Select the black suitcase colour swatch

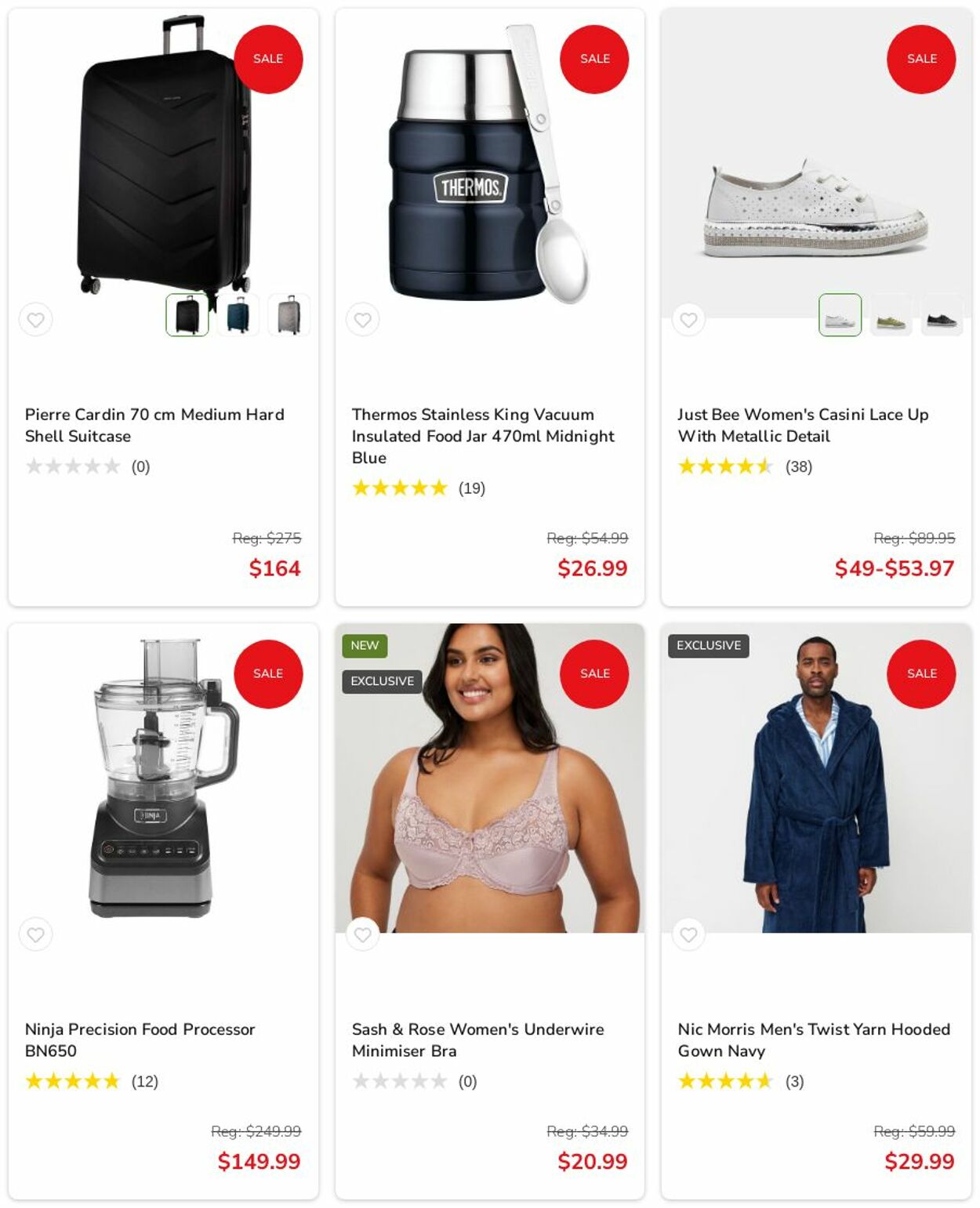click(x=187, y=314)
